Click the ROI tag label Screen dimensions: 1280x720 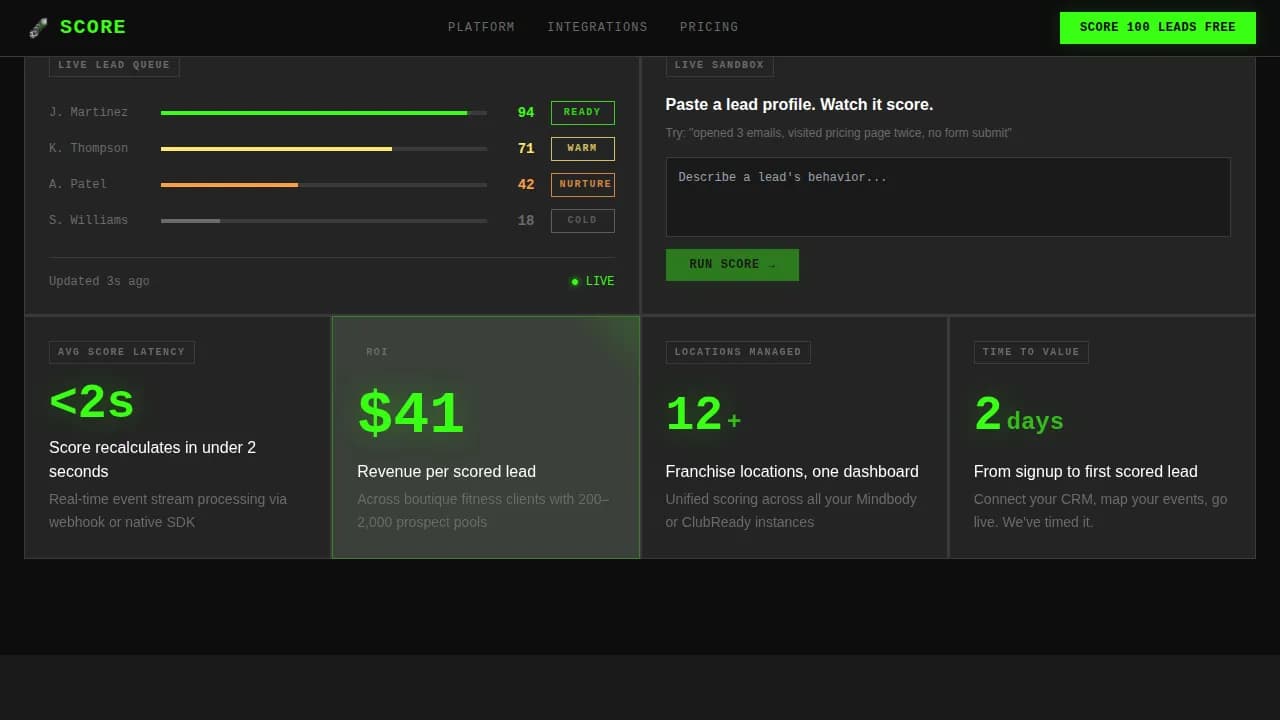pyautogui.click(x=377, y=352)
